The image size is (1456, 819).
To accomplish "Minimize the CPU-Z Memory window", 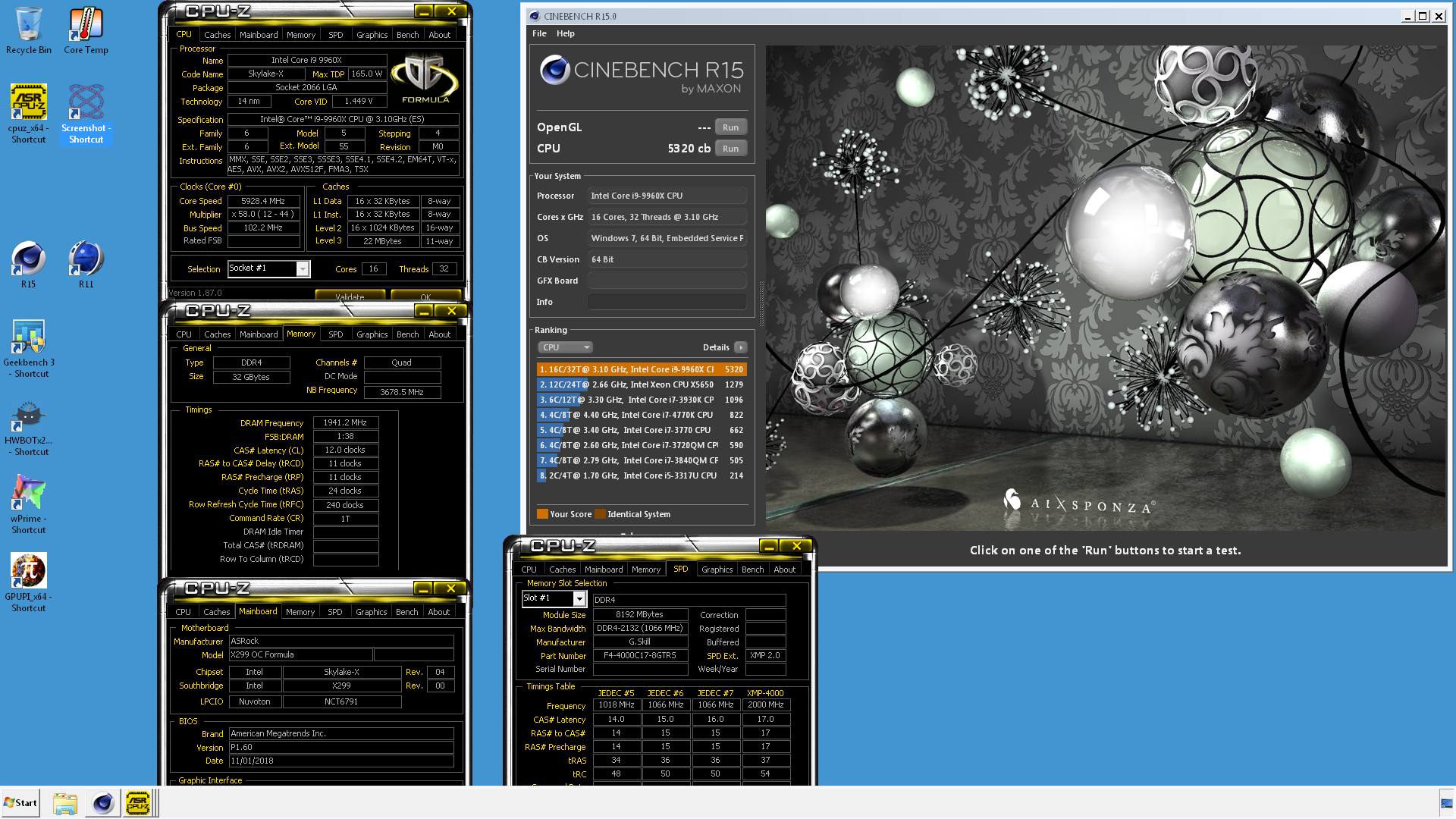I will [425, 311].
